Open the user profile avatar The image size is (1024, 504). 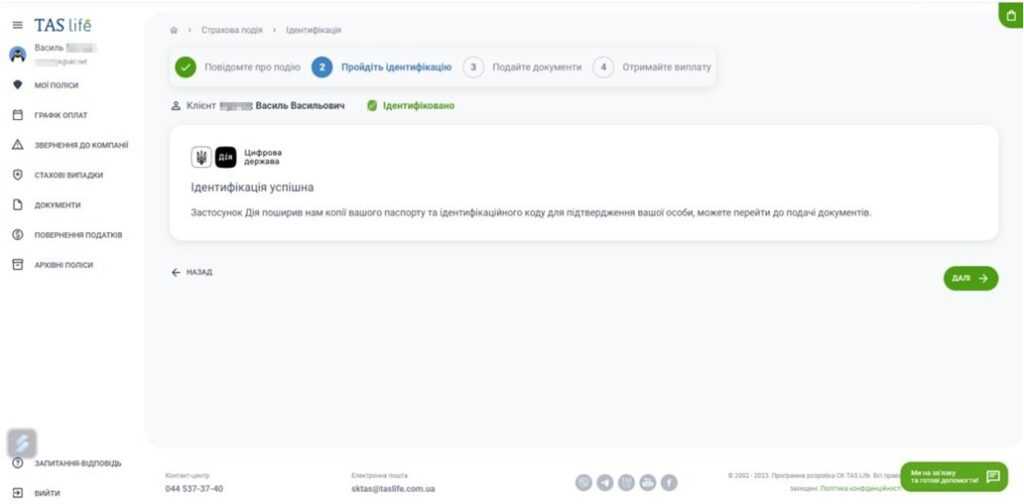pyautogui.click(x=18, y=54)
